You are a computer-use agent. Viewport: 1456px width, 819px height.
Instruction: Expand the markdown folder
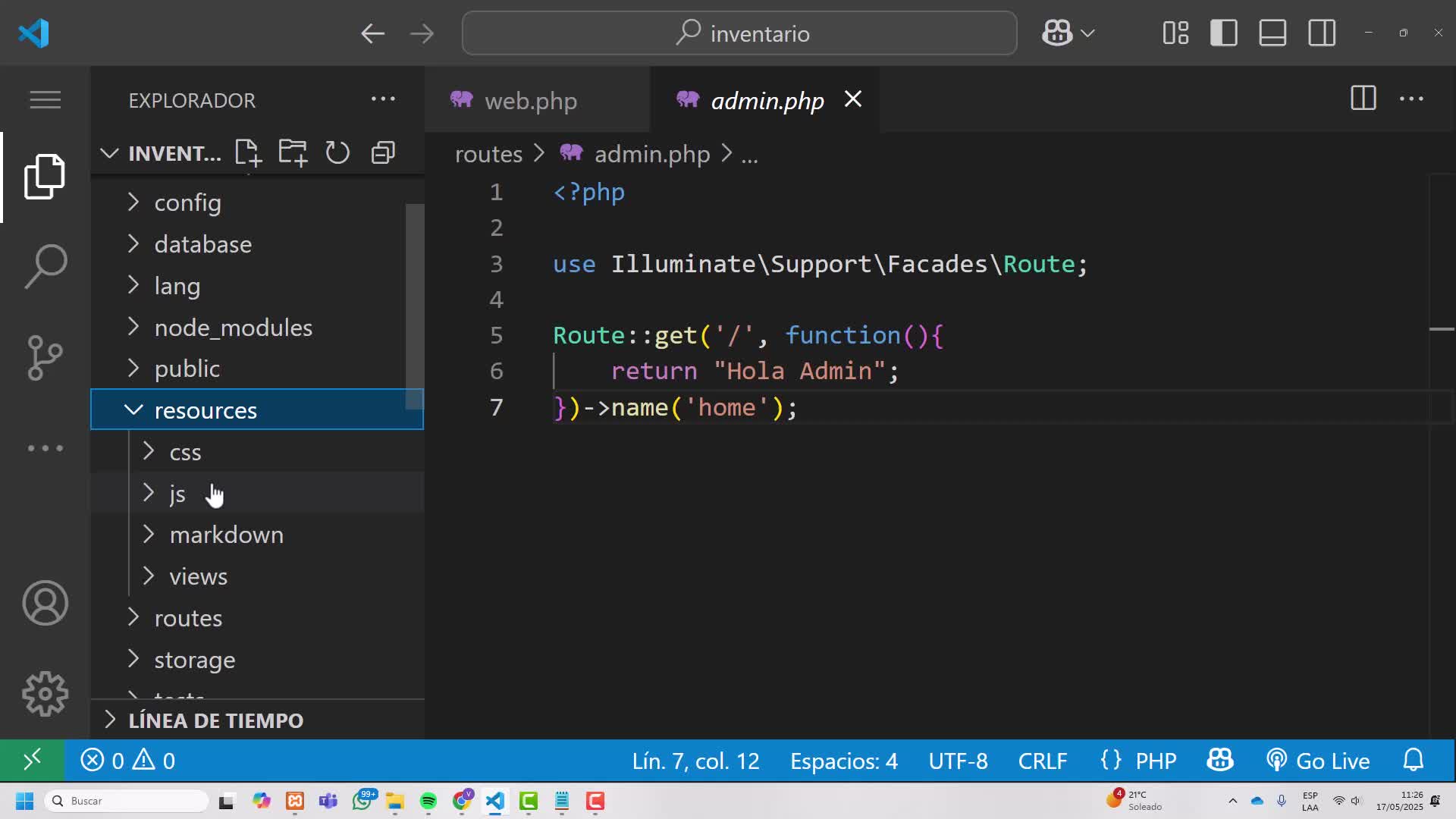coord(257,535)
